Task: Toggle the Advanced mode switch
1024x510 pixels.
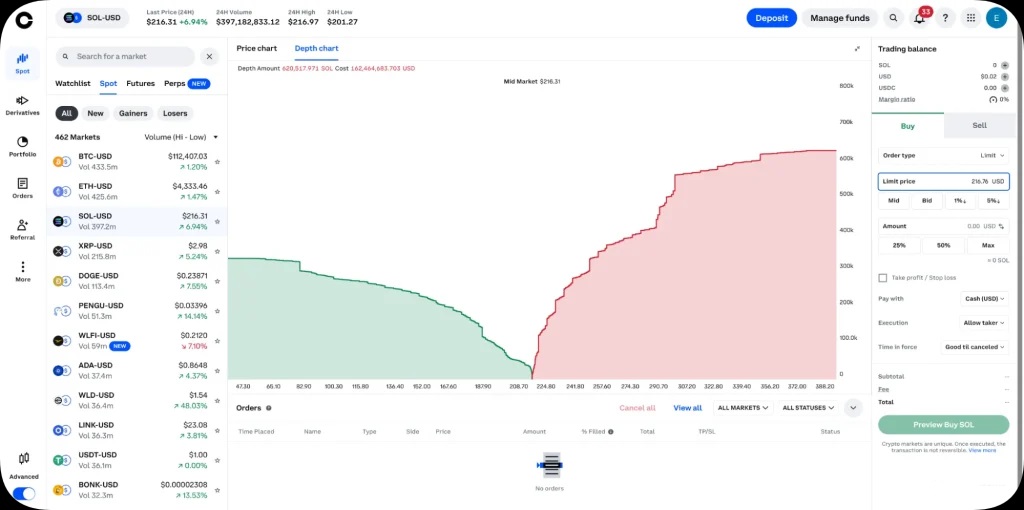Action: tap(23, 493)
